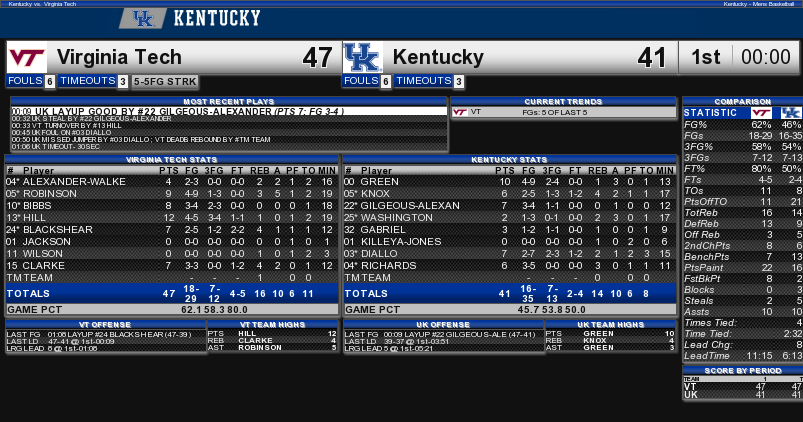Click the Virginia Tech VT logo
The image size is (803, 422).
point(27,57)
